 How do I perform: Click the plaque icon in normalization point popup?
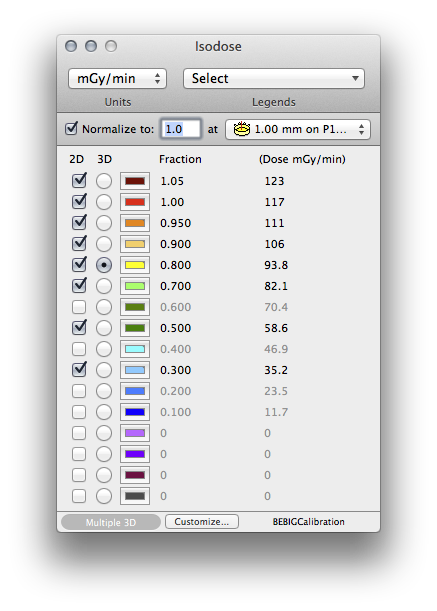tap(242, 129)
